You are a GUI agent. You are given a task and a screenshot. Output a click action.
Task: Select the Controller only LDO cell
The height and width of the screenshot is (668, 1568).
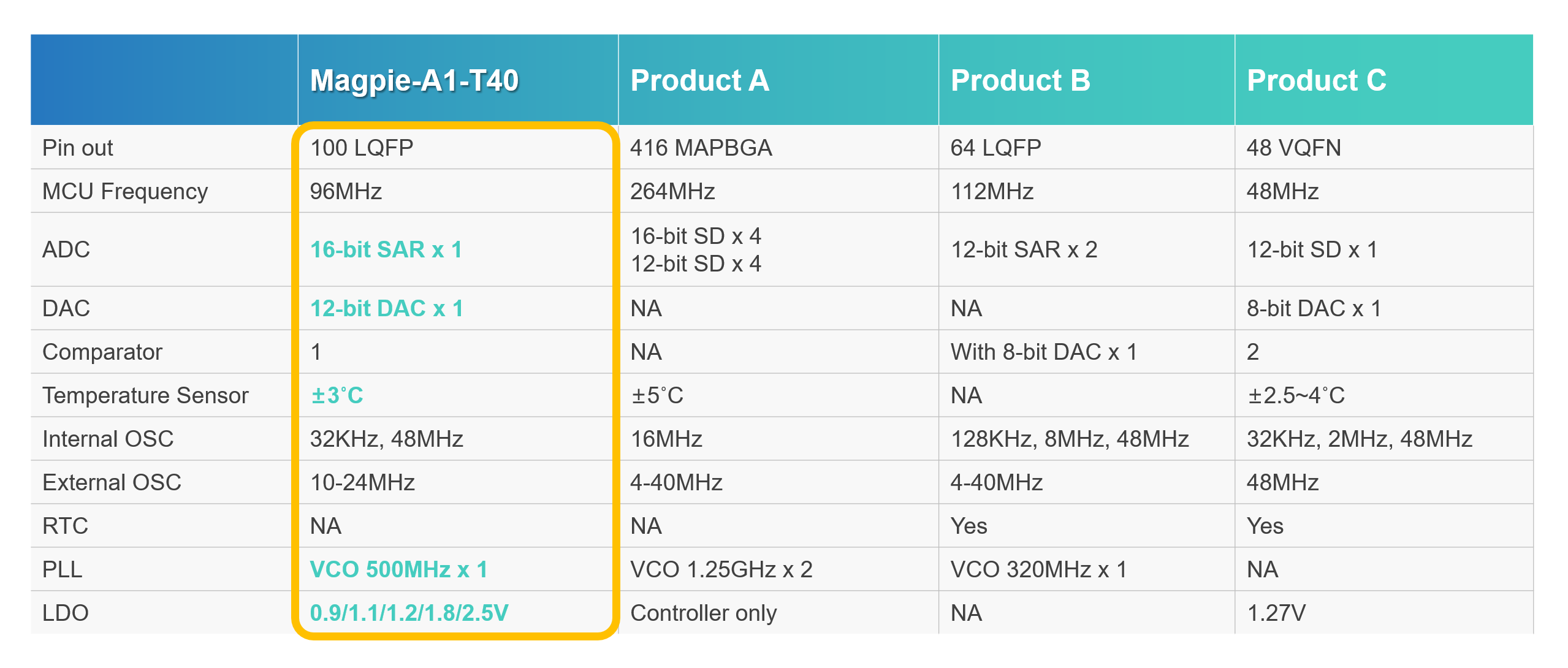tap(703, 613)
